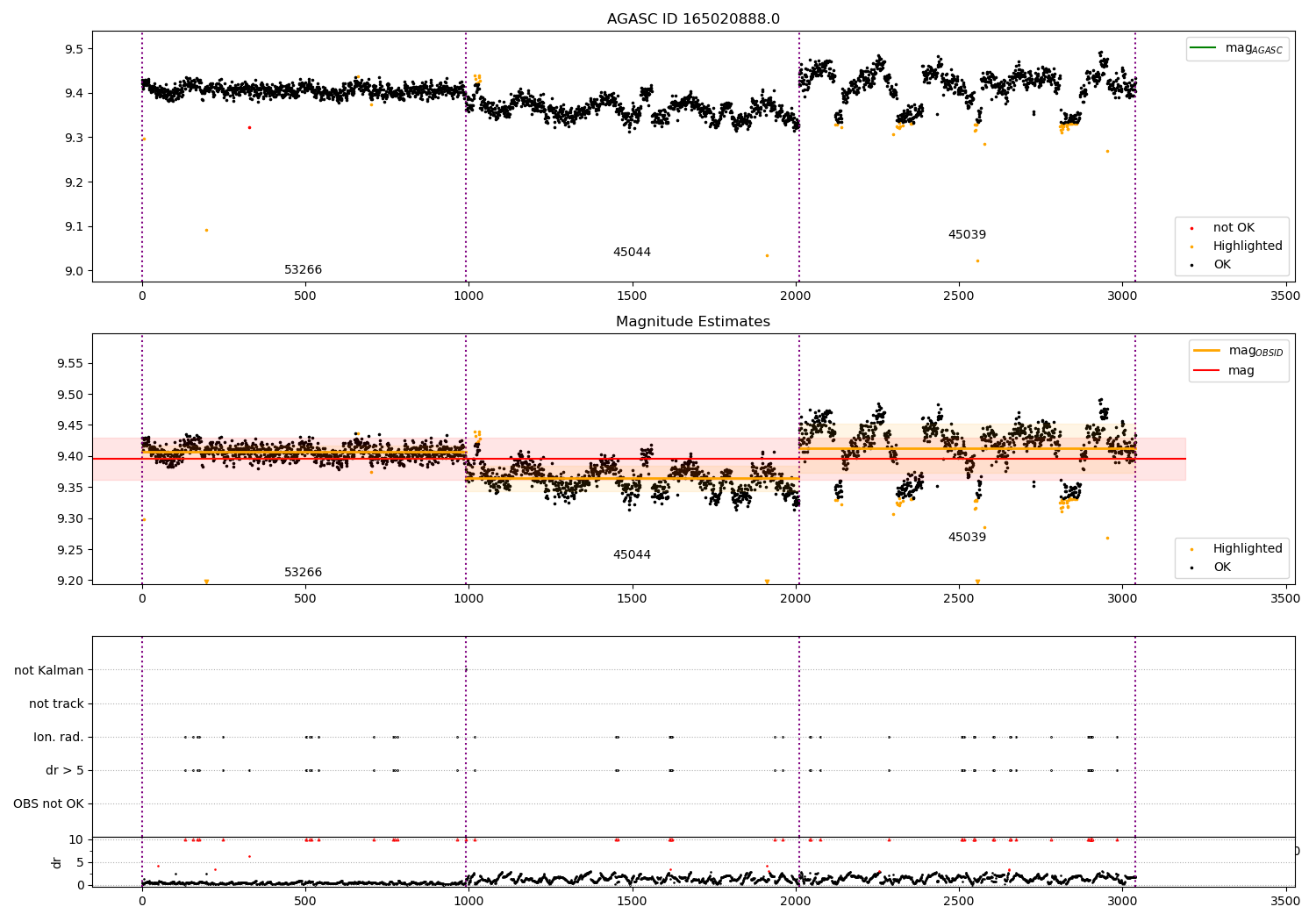Click y-axis tick 9.0 in AGASC ID plot

[74, 271]
